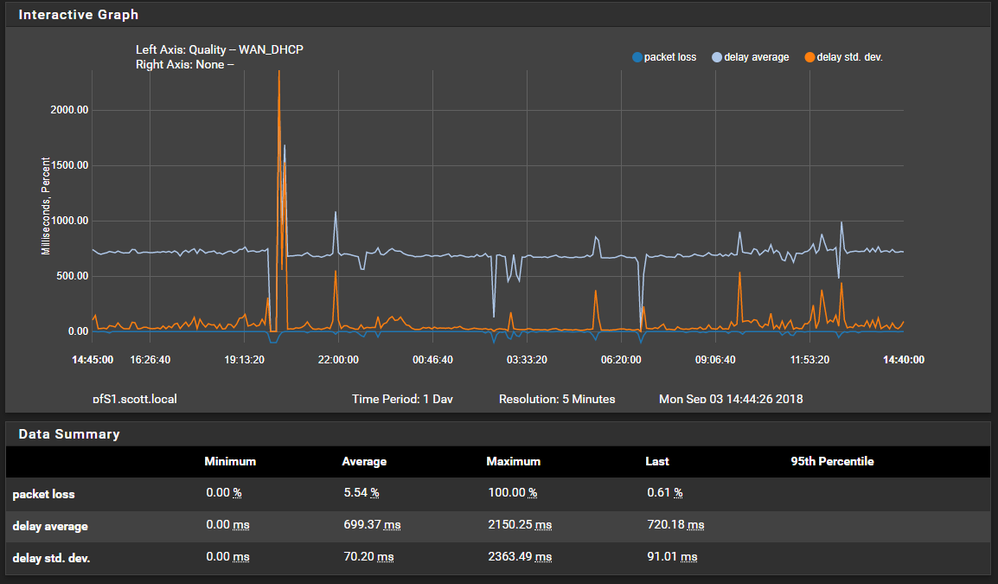Select the delay average row label

tap(50, 526)
